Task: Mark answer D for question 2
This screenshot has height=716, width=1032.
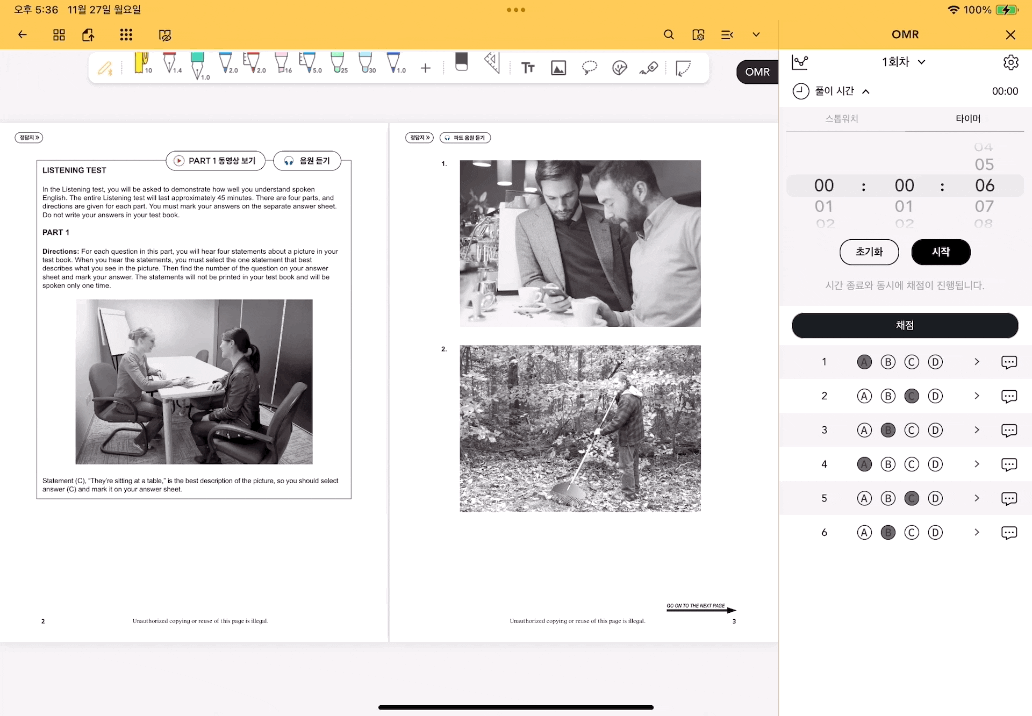Action: pos(935,396)
